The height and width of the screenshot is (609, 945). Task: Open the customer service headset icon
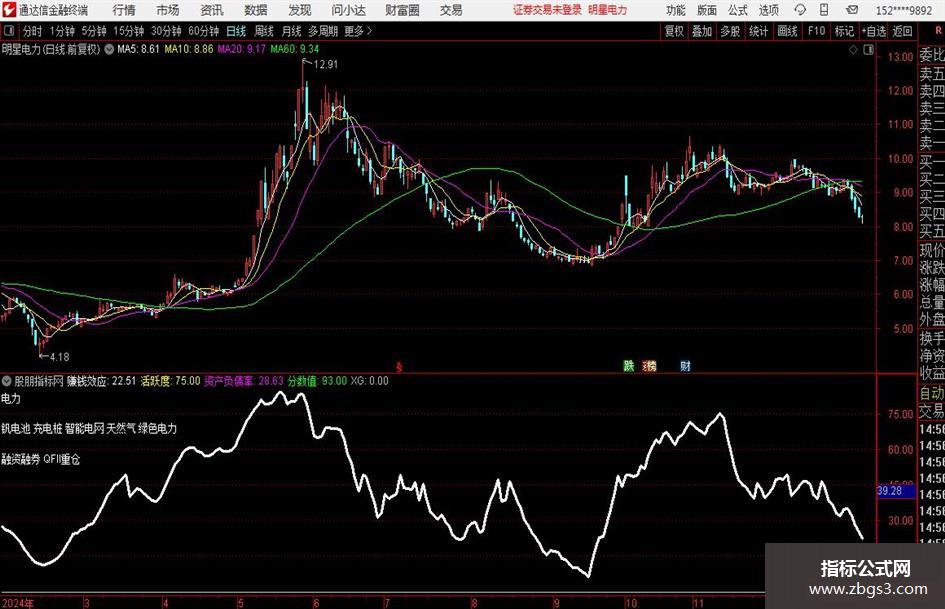pyautogui.click(x=800, y=10)
